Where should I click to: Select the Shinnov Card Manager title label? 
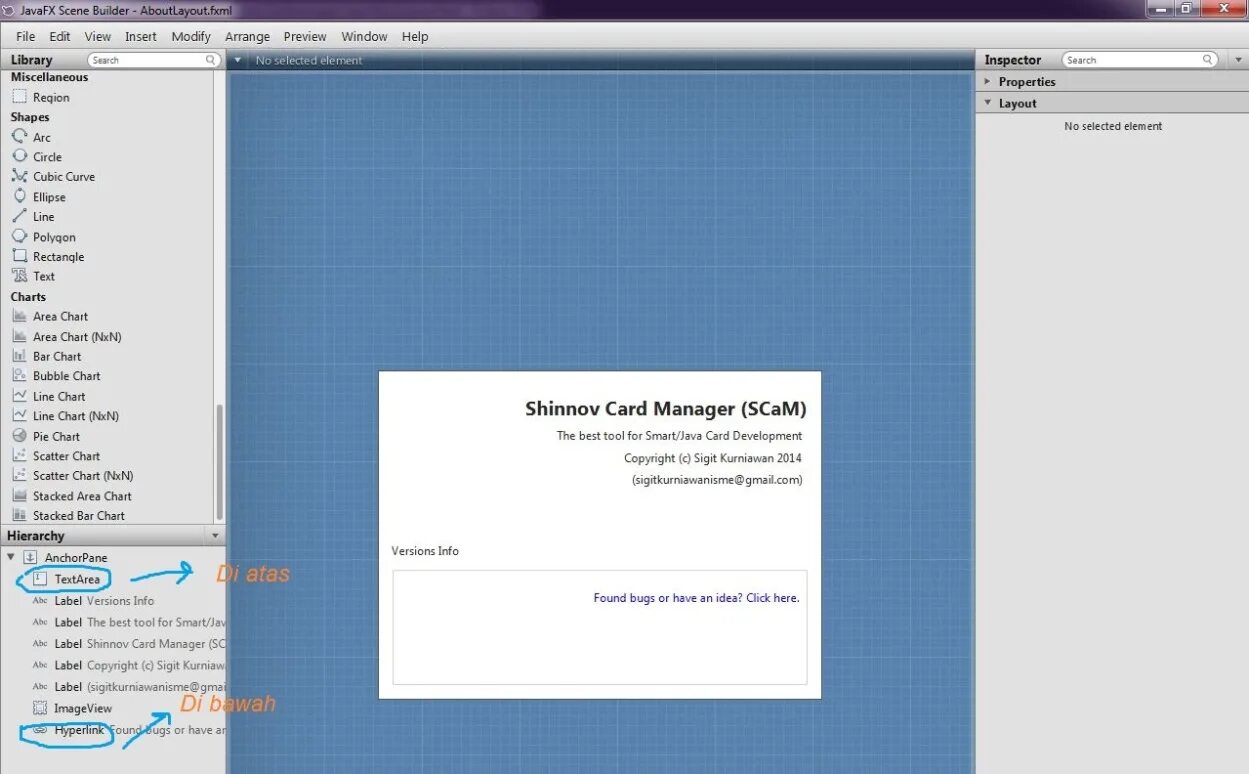click(665, 408)
